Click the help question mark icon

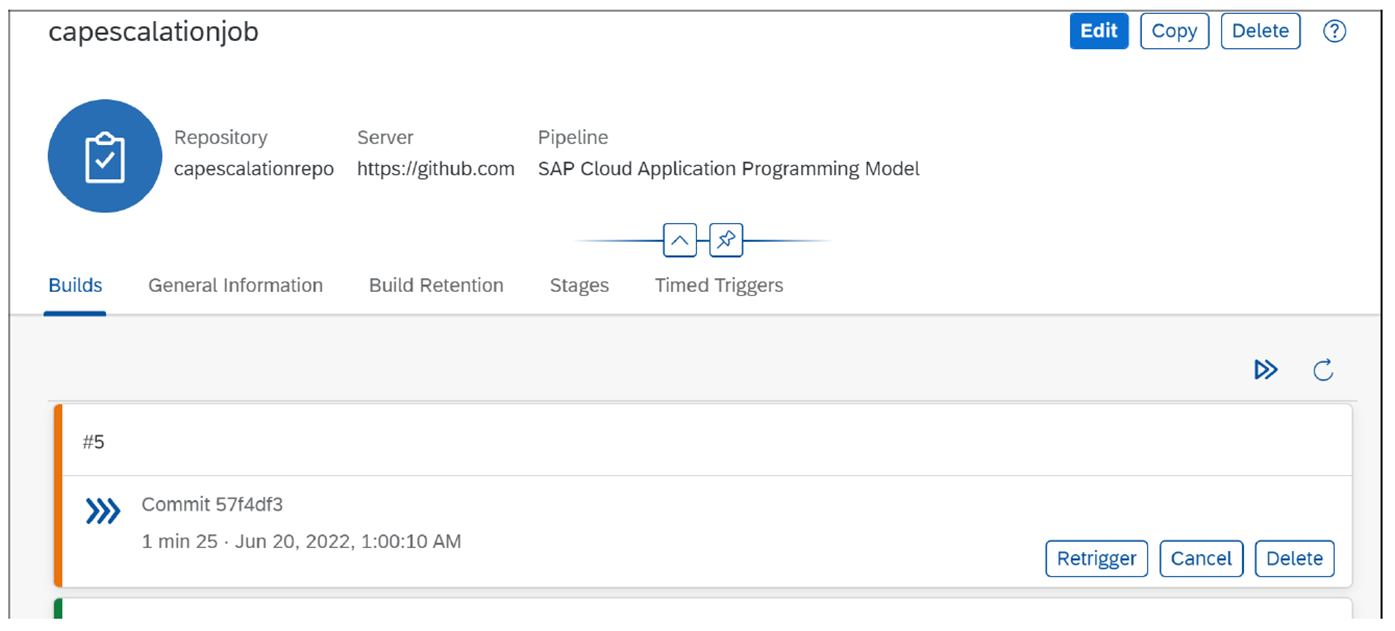[x=1334, y=31]
